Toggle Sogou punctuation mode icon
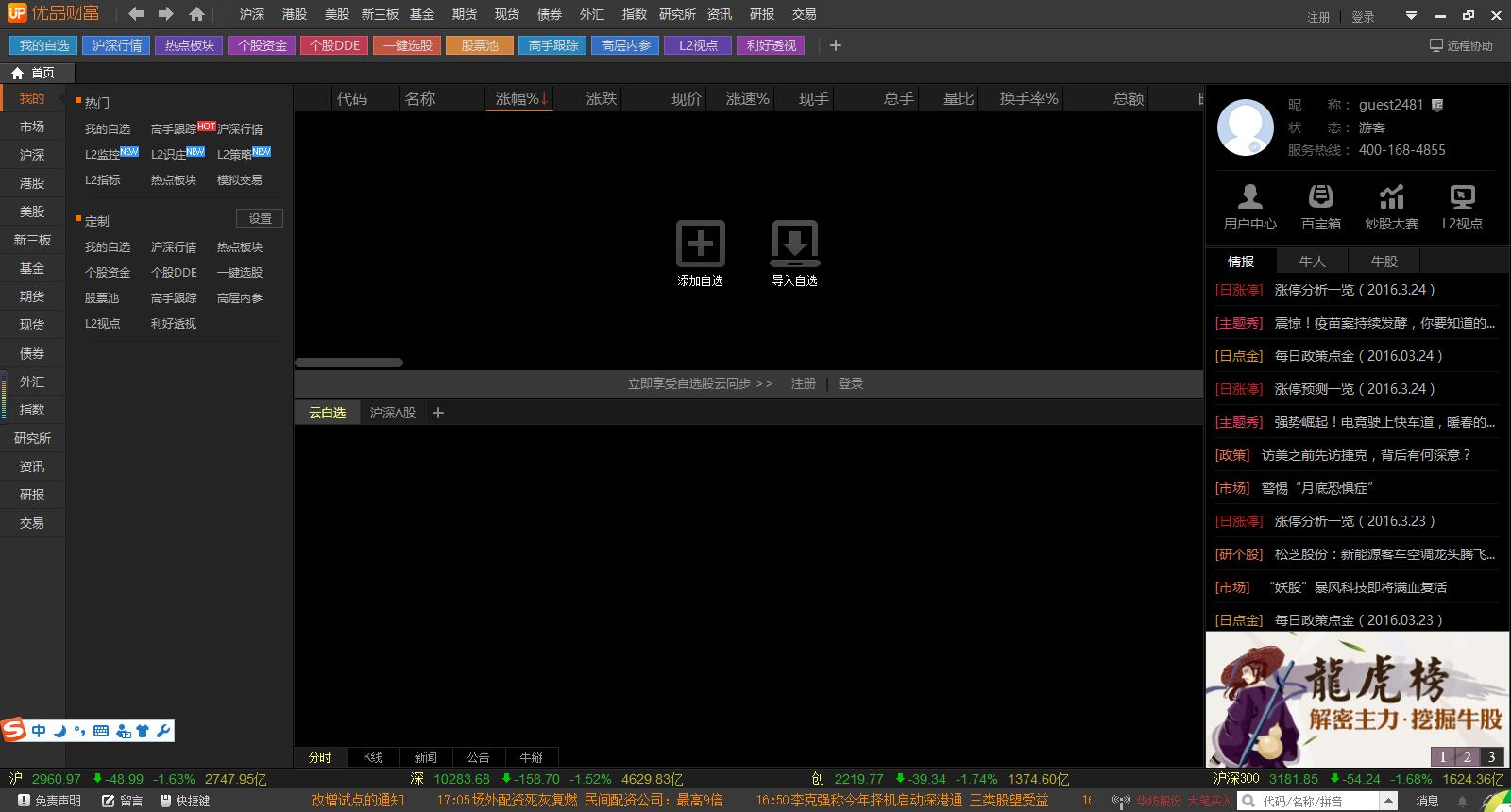 [x=79, y=731]
